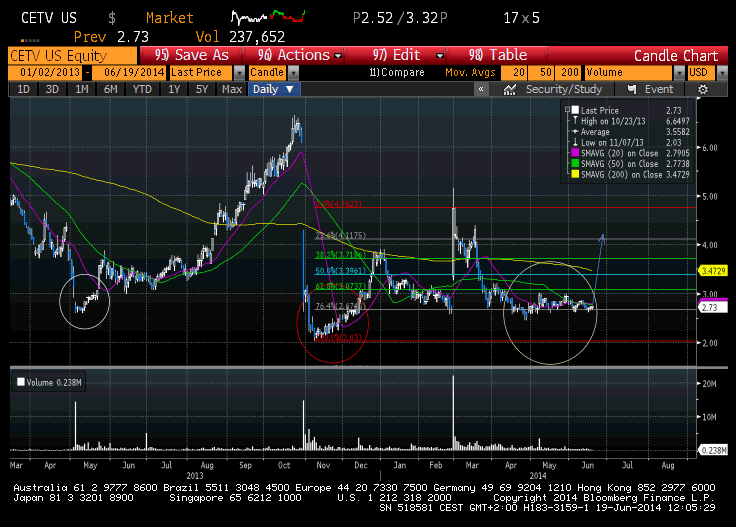This screenshot has height=527, width=736.
Task: Collapse the legend box toggle
Action: tap(567, 110)
